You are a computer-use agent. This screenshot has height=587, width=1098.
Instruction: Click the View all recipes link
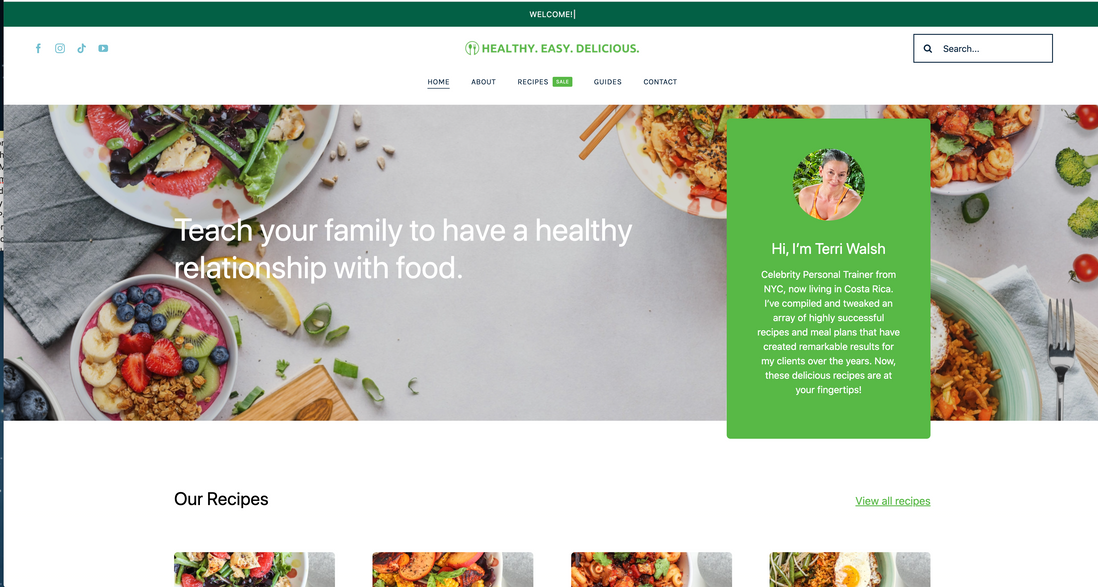(x=893, y=501)
